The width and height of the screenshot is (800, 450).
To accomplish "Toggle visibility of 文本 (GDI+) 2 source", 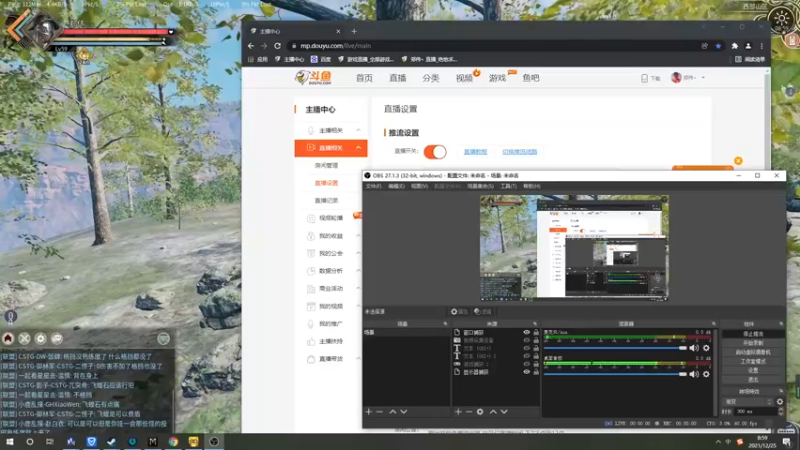I will (527, 356).
